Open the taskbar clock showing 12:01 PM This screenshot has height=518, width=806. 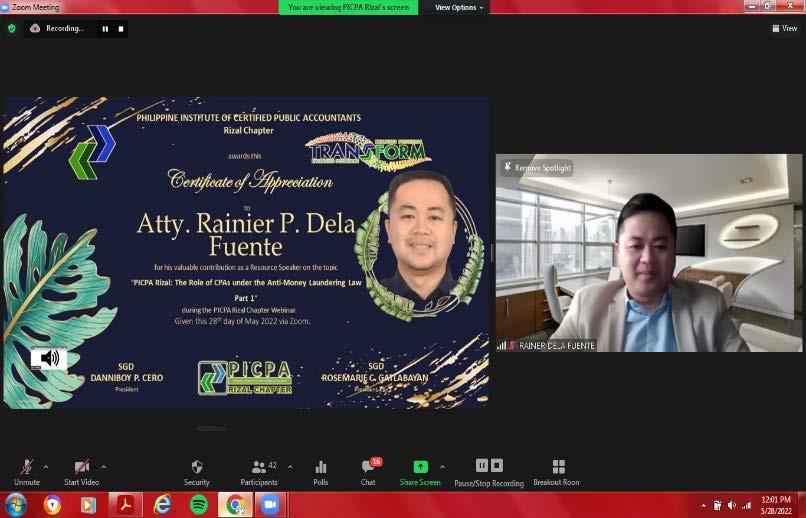[776, 505]
